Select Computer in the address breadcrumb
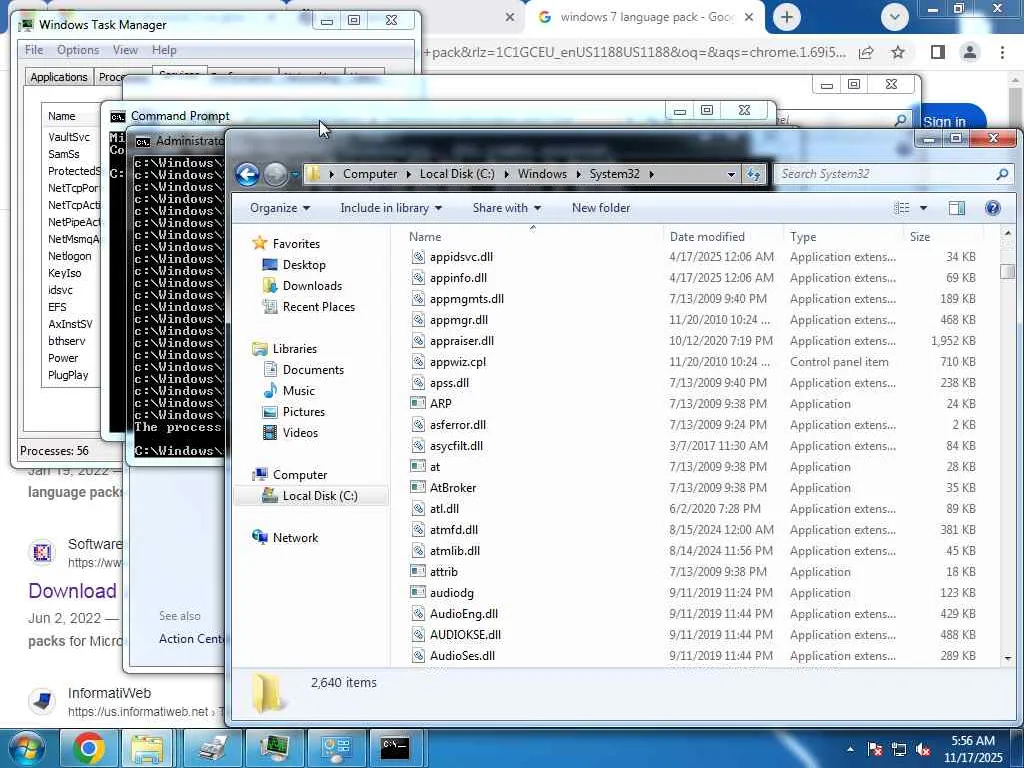1024x768 pixels. click(x=370, y=174)
